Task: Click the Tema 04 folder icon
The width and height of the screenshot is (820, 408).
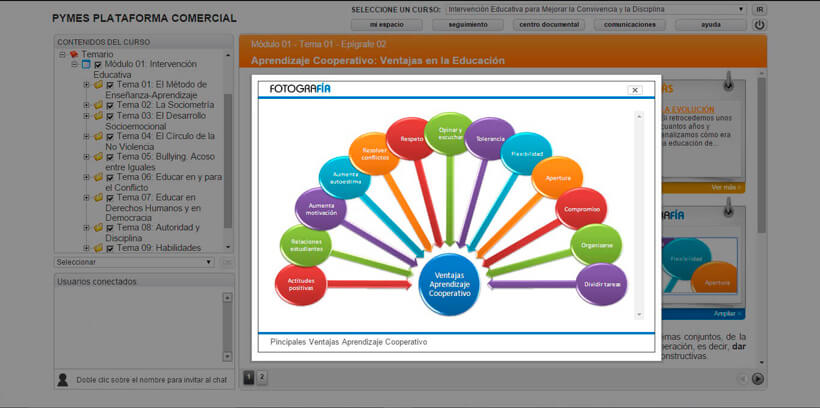Action: (x=98, y=136)
